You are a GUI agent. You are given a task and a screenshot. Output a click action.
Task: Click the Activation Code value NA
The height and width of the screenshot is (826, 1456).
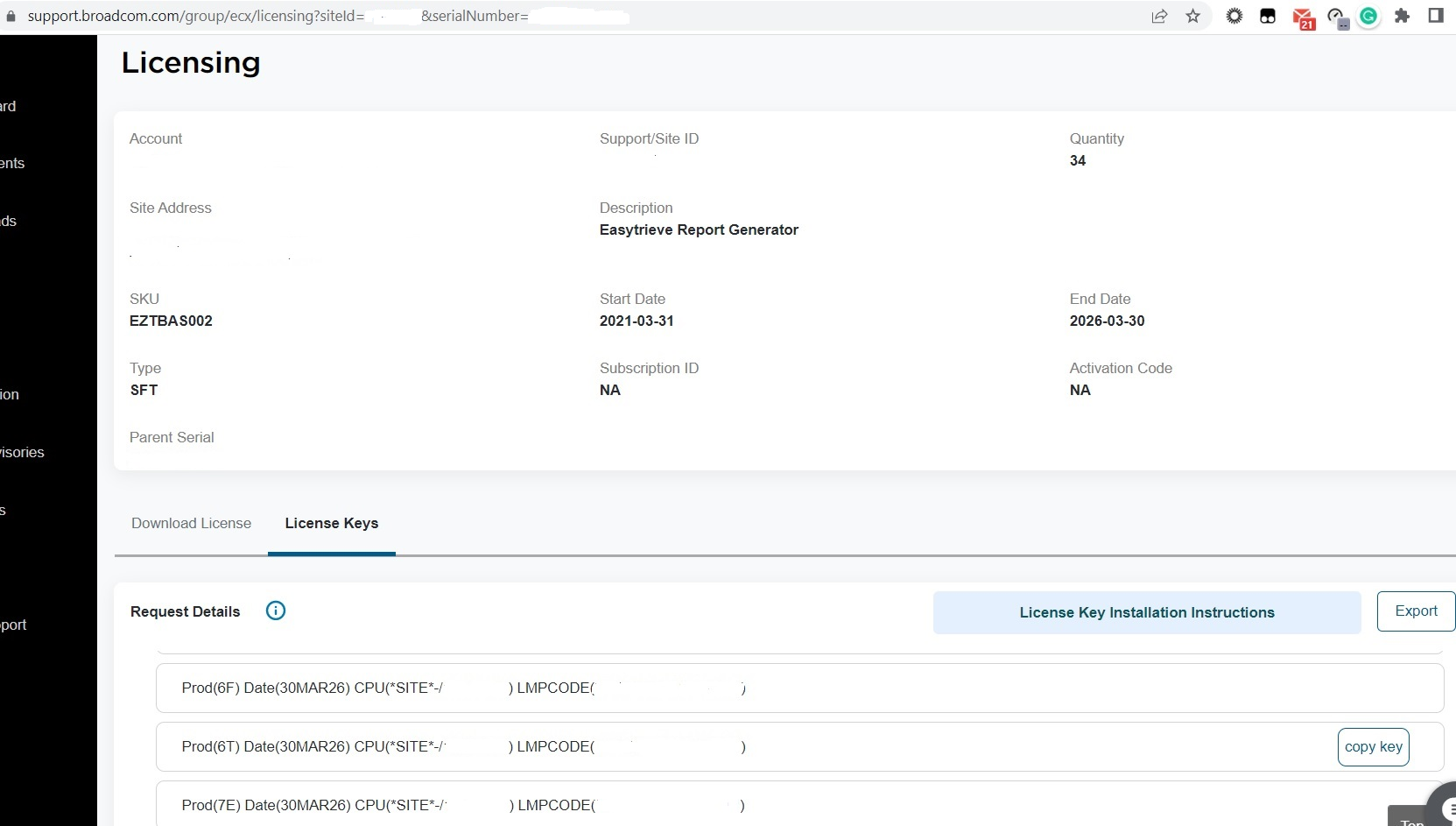click(1080, 390)
